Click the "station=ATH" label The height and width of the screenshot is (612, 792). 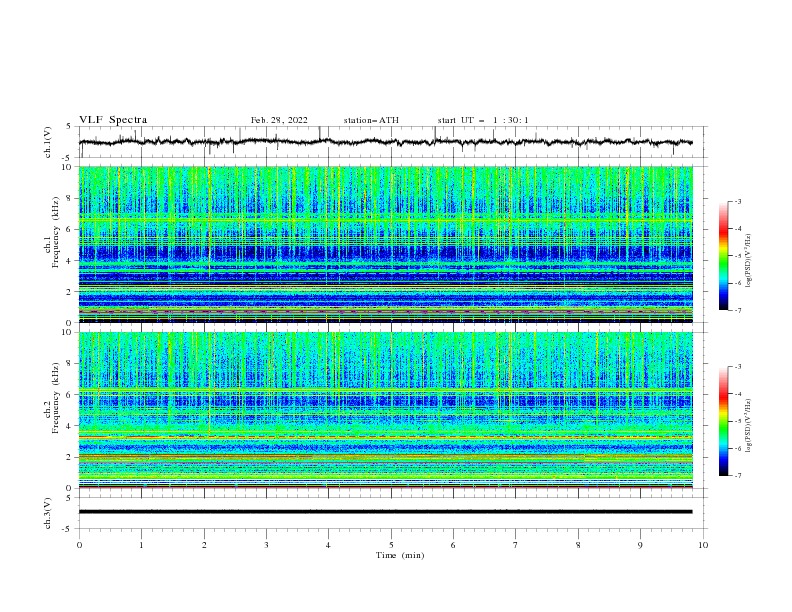[371, 120]
